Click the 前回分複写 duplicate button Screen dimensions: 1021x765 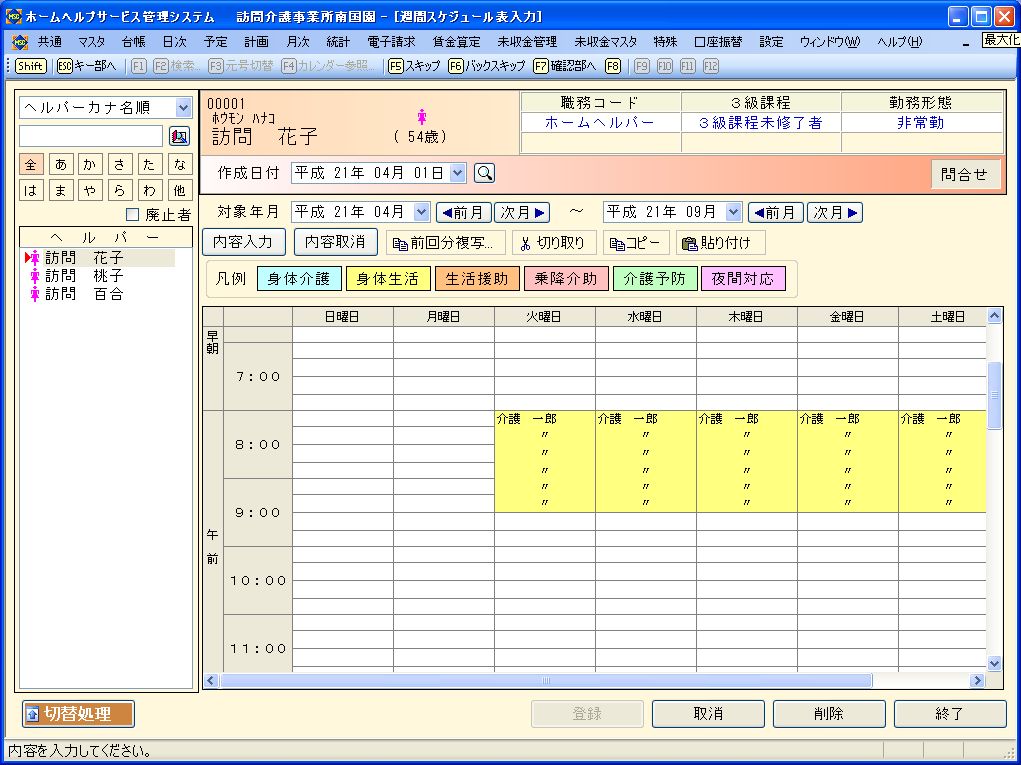point(445,243)
